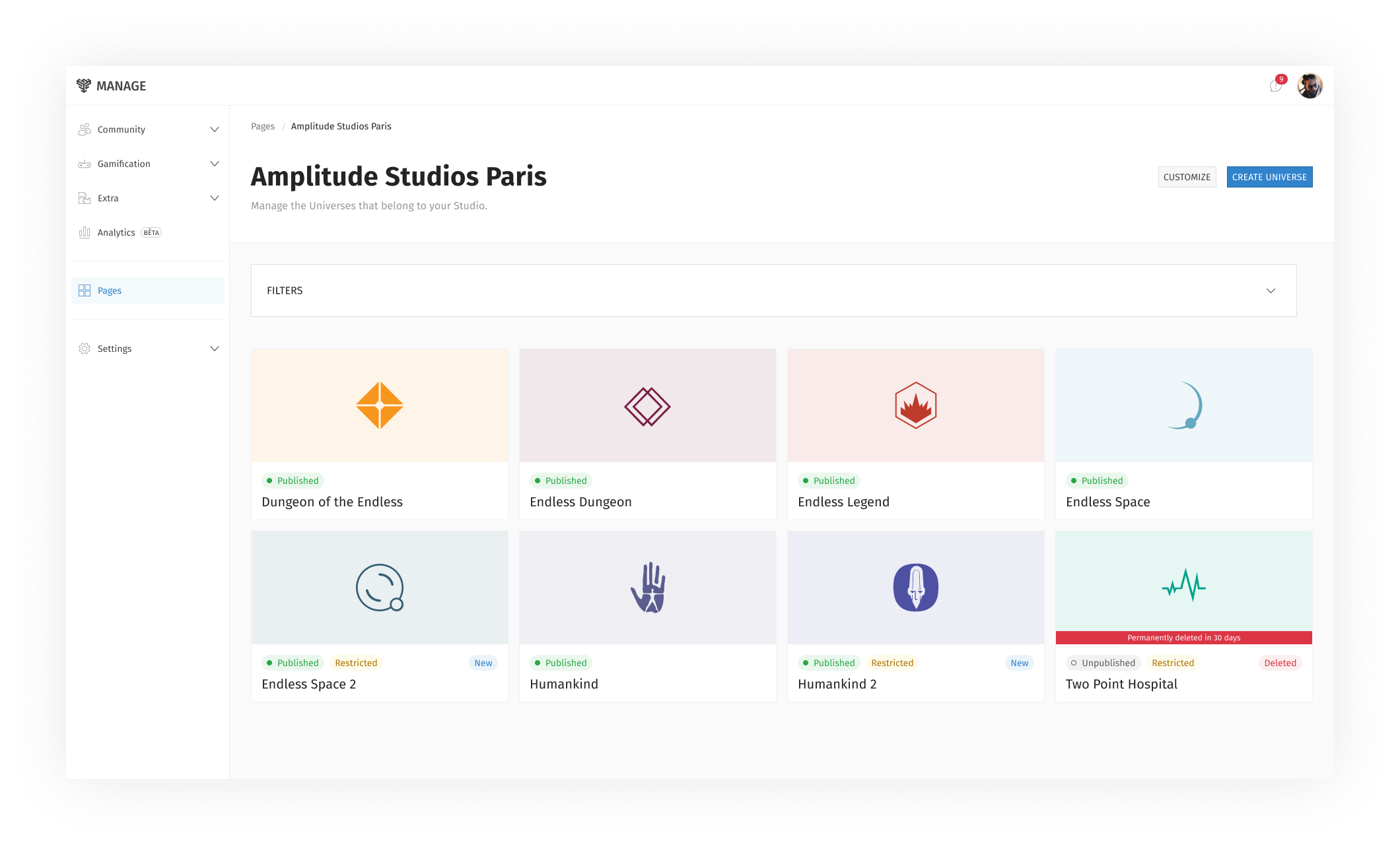1400x845 pixels.
Task: Expand the Extra menu chevron
Action: click(x=215, y=198)
